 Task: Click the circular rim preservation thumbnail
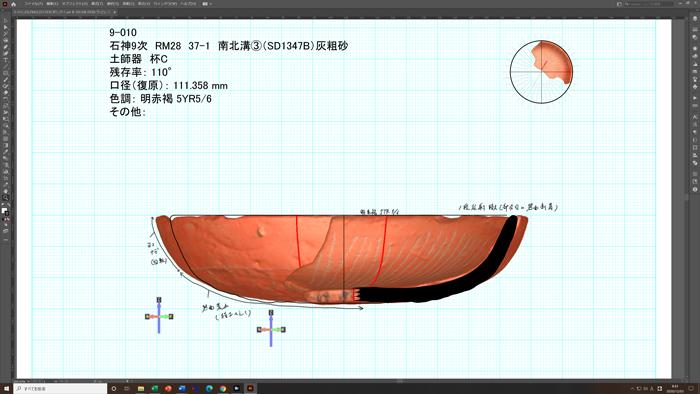pos(541,72)
